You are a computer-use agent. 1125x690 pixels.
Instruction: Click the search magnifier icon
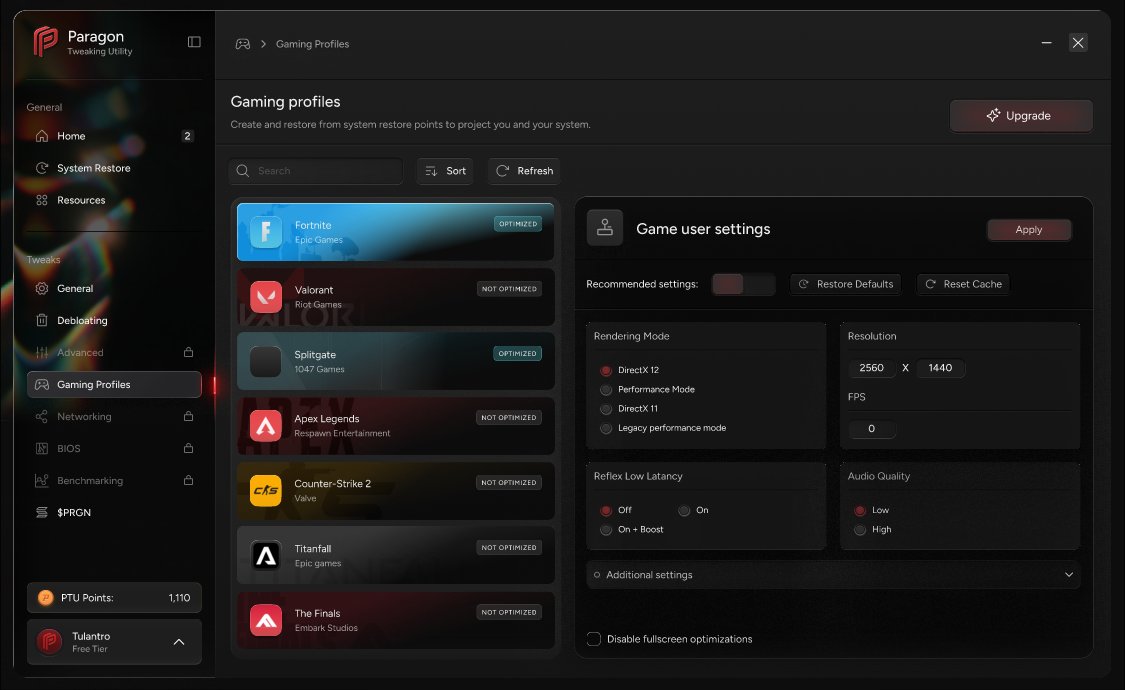(243, 171)
